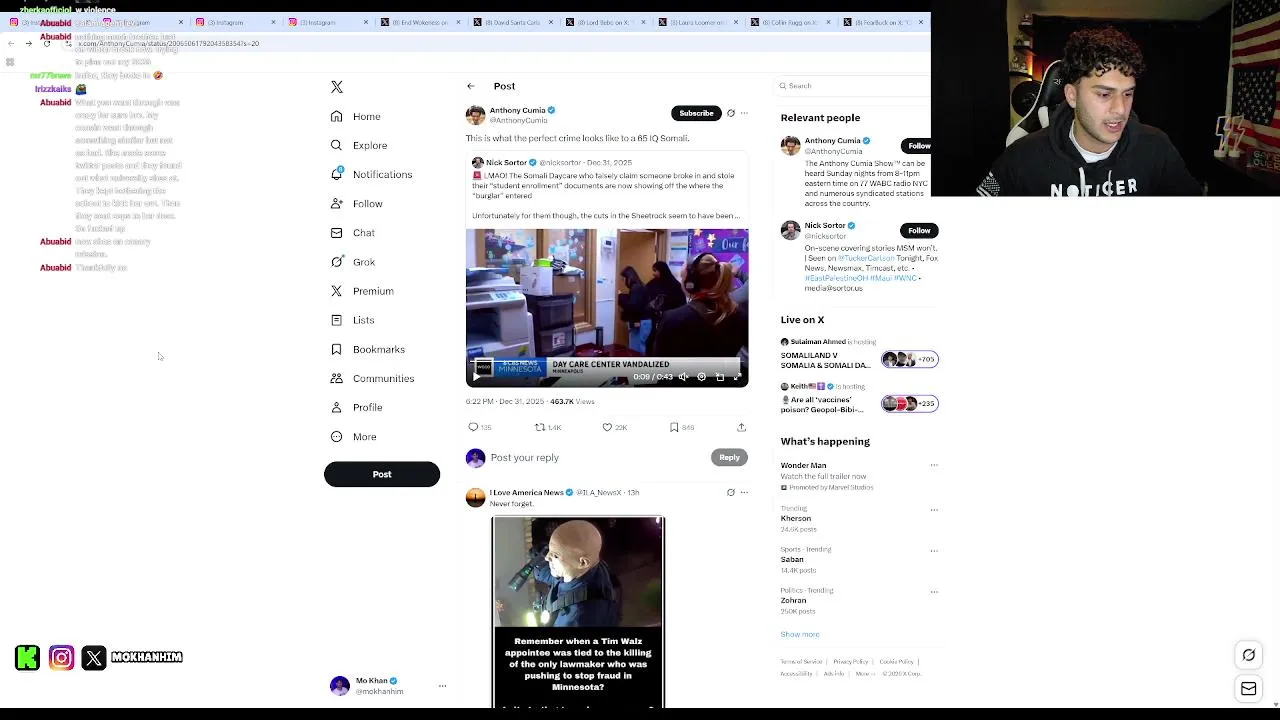Image resolution: width=1280 pixels, height=720 pixels.
Task: Follow Anthony Cumia in Relevant people
Action: pyautogui.click(x=918, y=146)
